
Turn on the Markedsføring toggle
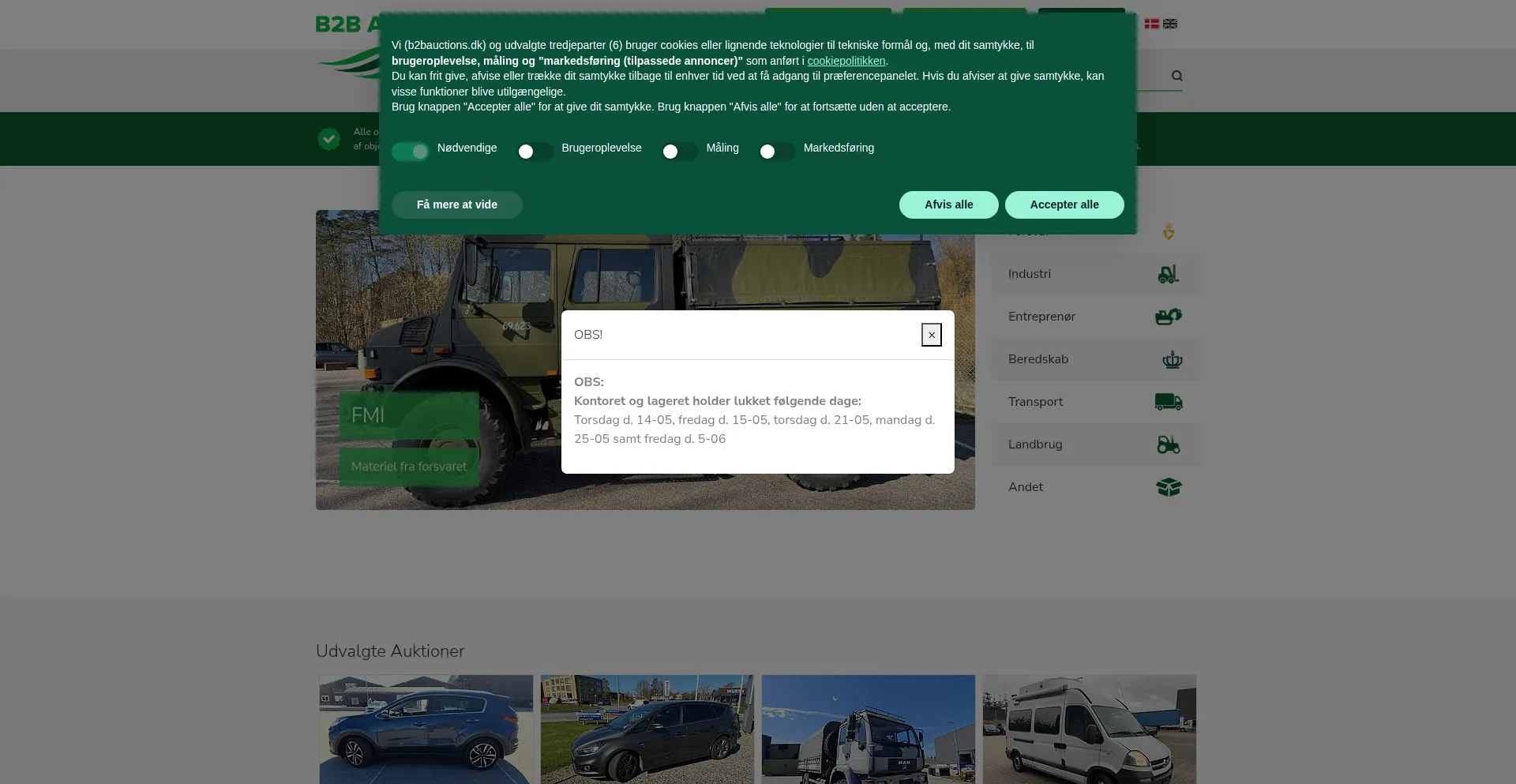(x=777, y=152)
